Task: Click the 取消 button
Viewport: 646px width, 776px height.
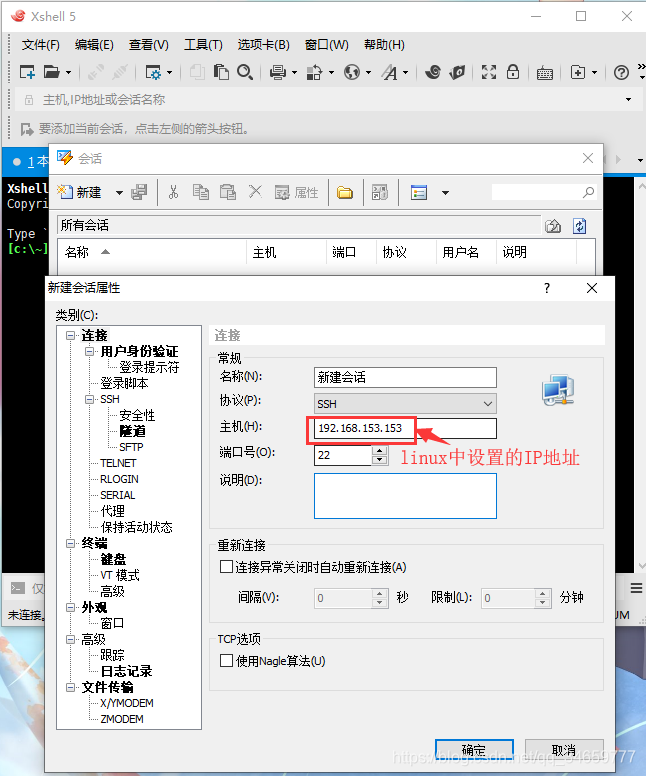Action: (564, 750)
